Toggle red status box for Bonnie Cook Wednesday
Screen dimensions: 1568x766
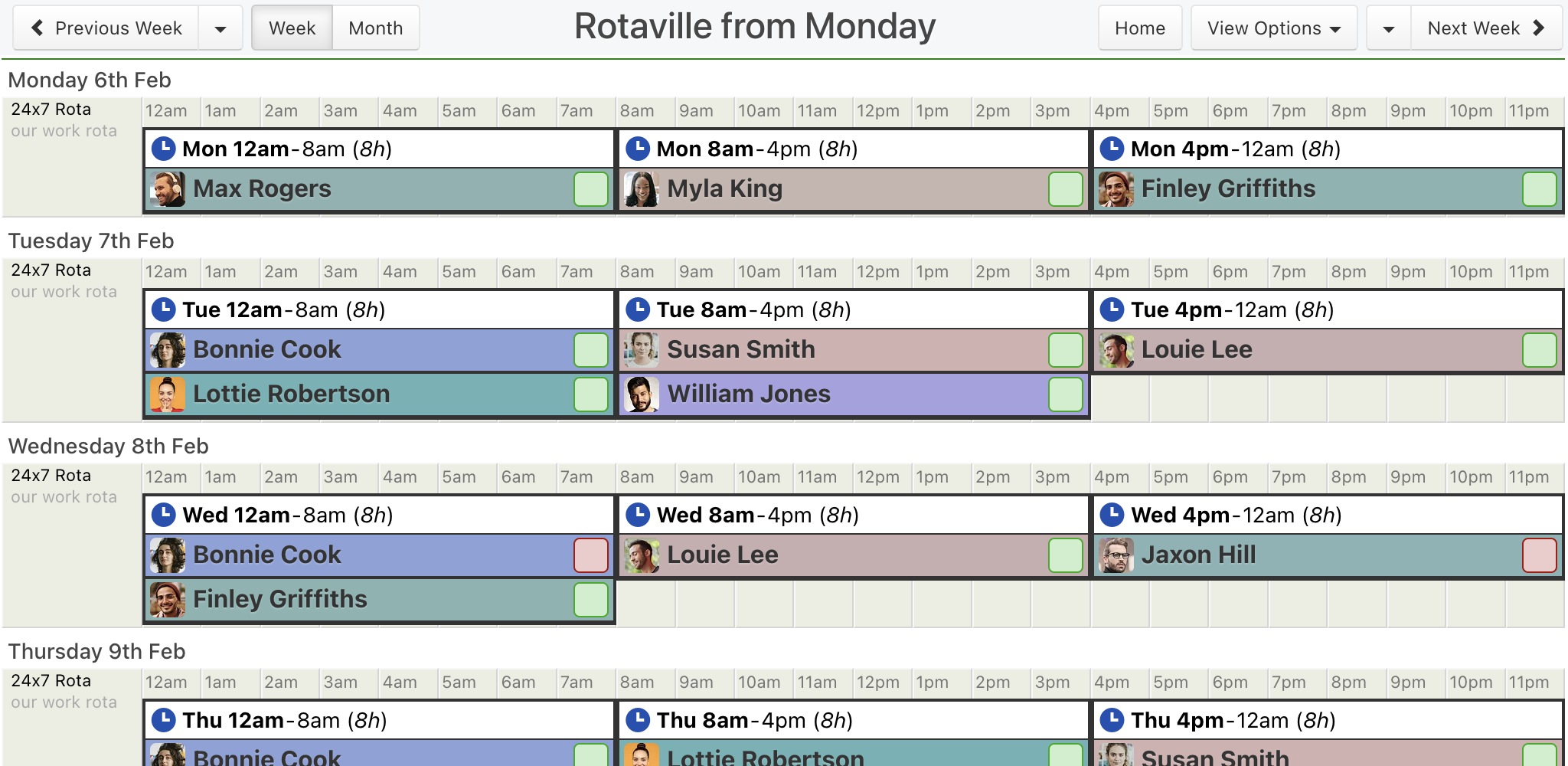pos(591,555)
